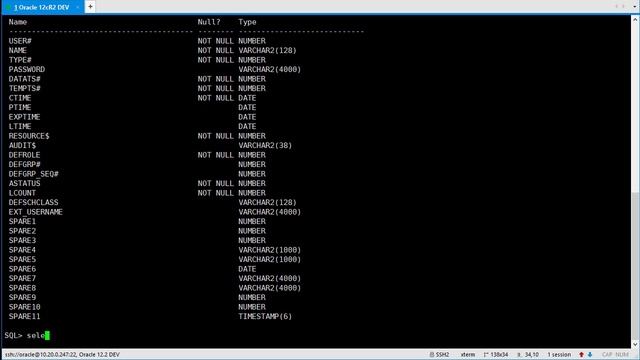Viewport: 640px width, 360px height.
Task: Click the DEFSCHCLASS column name
Action: click(33, 202)
